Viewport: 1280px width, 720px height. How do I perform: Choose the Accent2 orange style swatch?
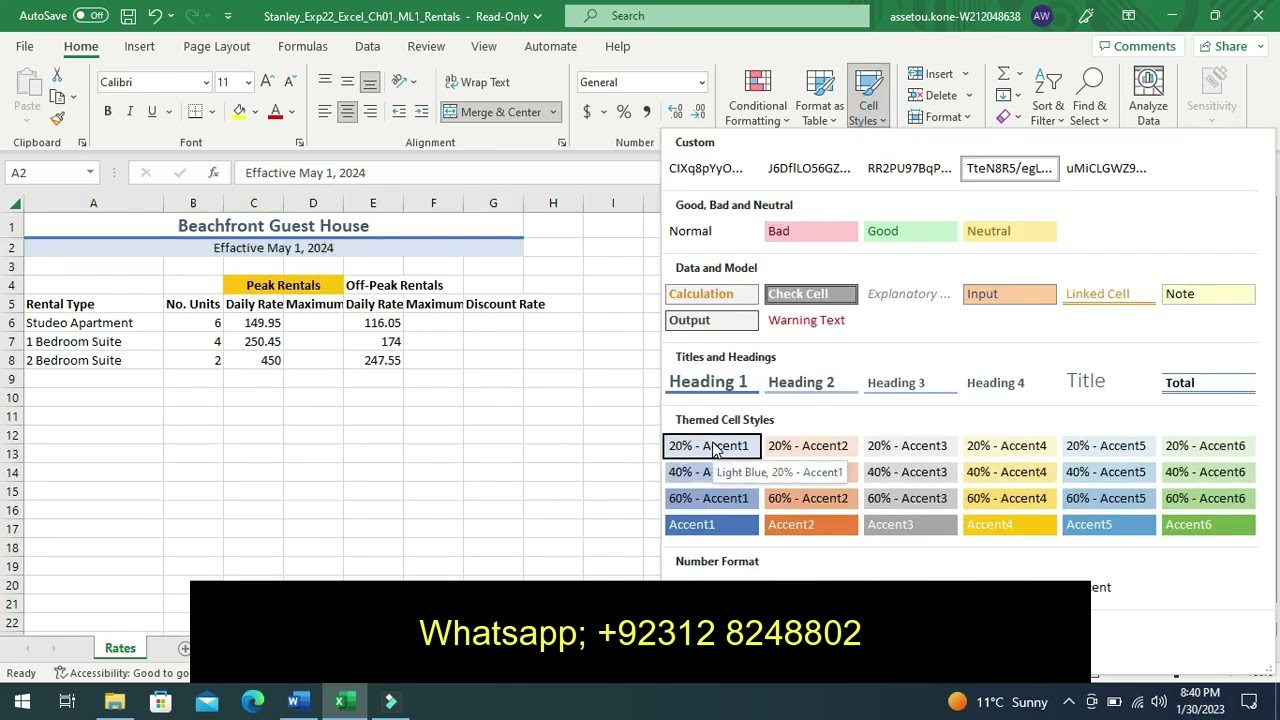pos(811,524)
